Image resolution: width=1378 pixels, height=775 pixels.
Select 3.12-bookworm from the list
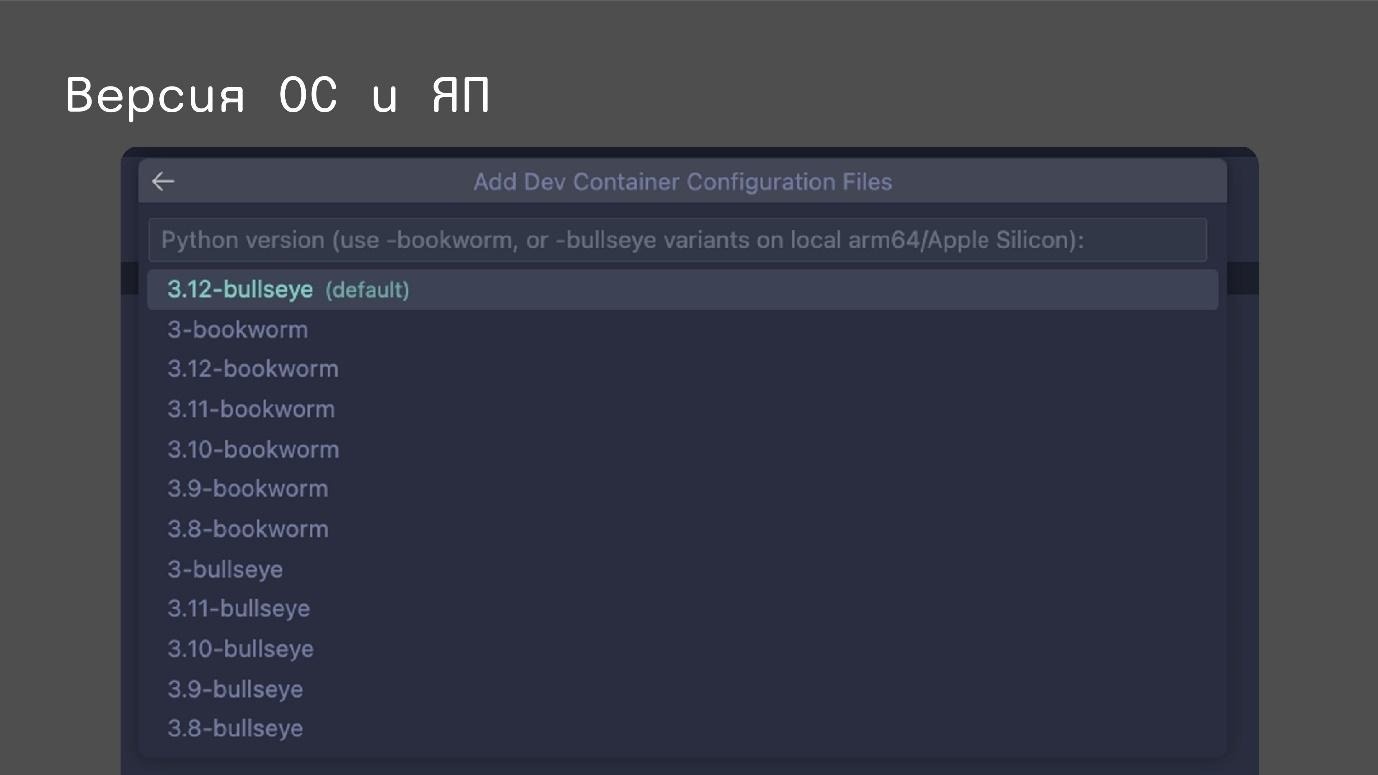[x=252, y=369]
